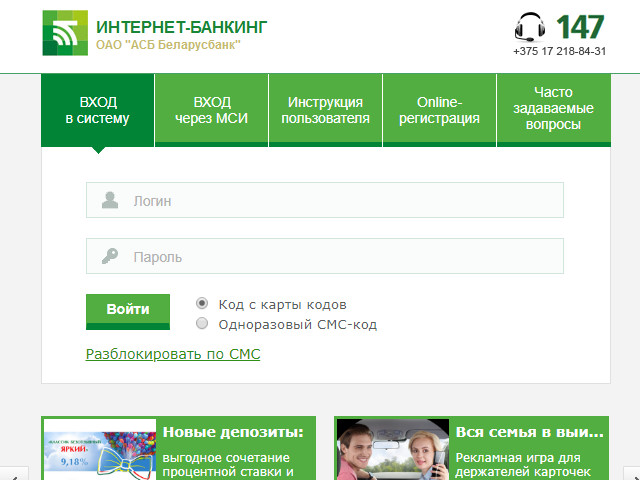Open the ВХОД через МСИ tab
Viewport: 640px width, 480px height.
point(211,110)
